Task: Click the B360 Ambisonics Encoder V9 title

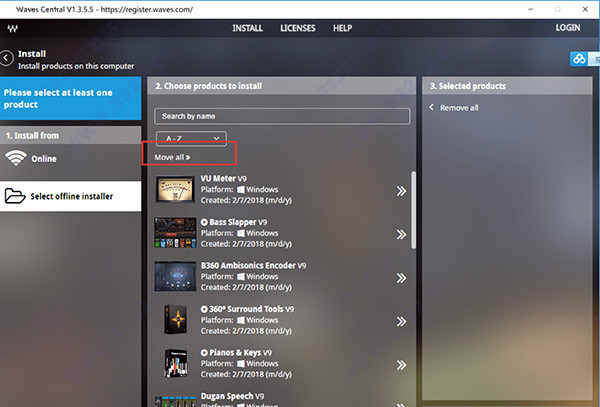Action: tap(253, 265)
